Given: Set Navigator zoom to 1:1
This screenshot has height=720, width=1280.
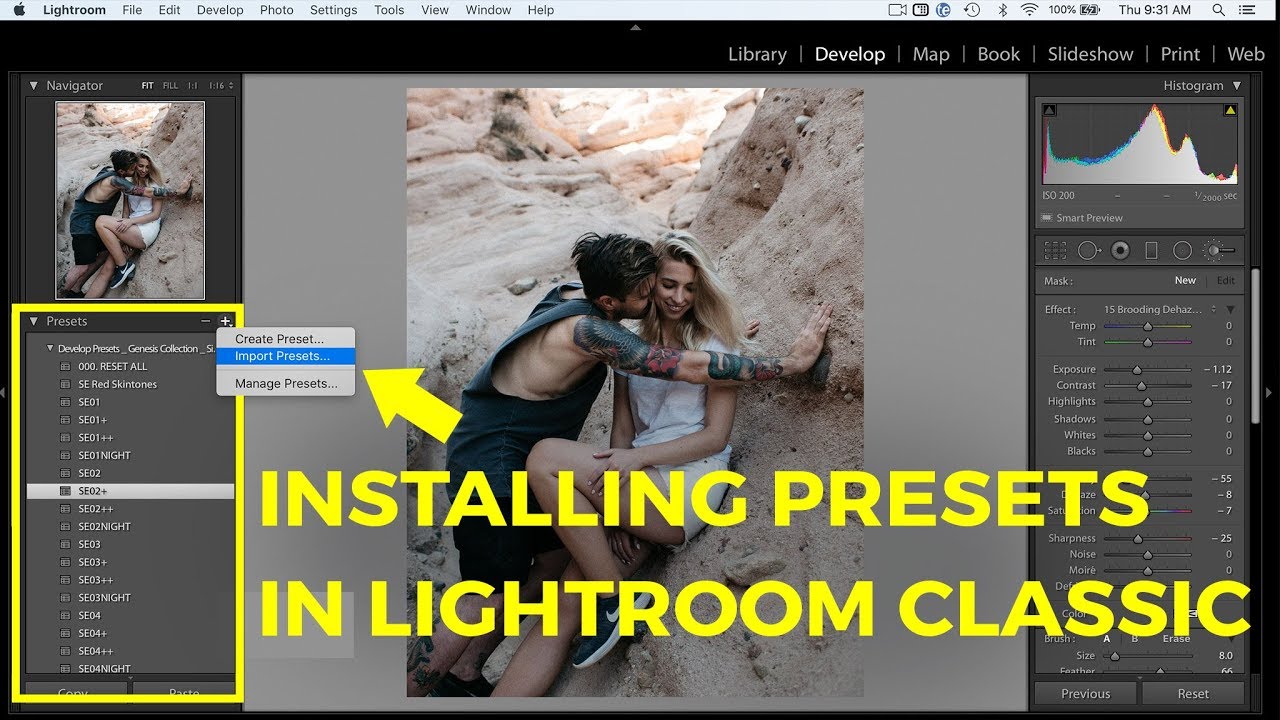Looking at the screenshot, I should (x=192, y=86).
